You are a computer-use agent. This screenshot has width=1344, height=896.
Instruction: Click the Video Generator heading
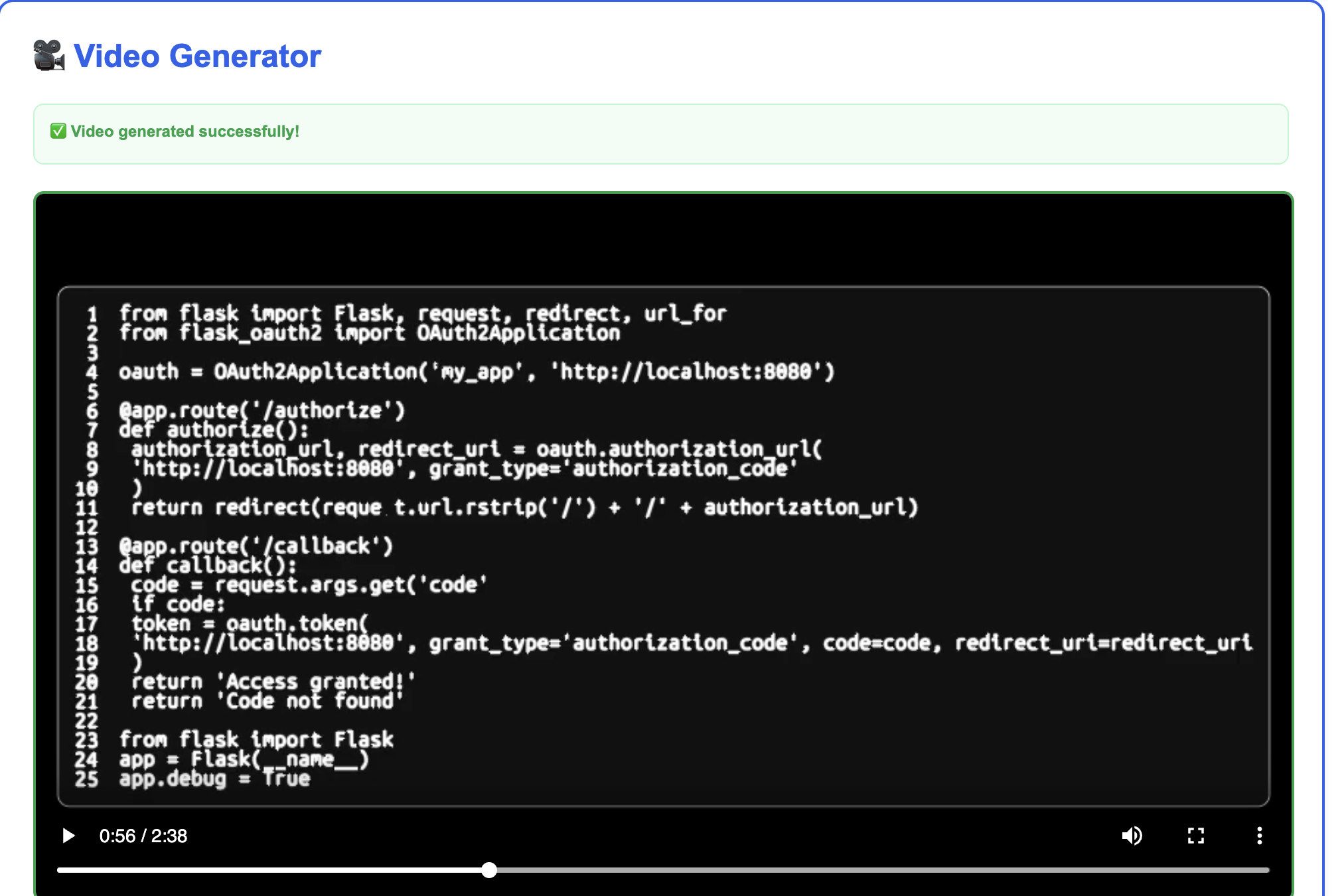pyautogui.click(x=197, y=56)
